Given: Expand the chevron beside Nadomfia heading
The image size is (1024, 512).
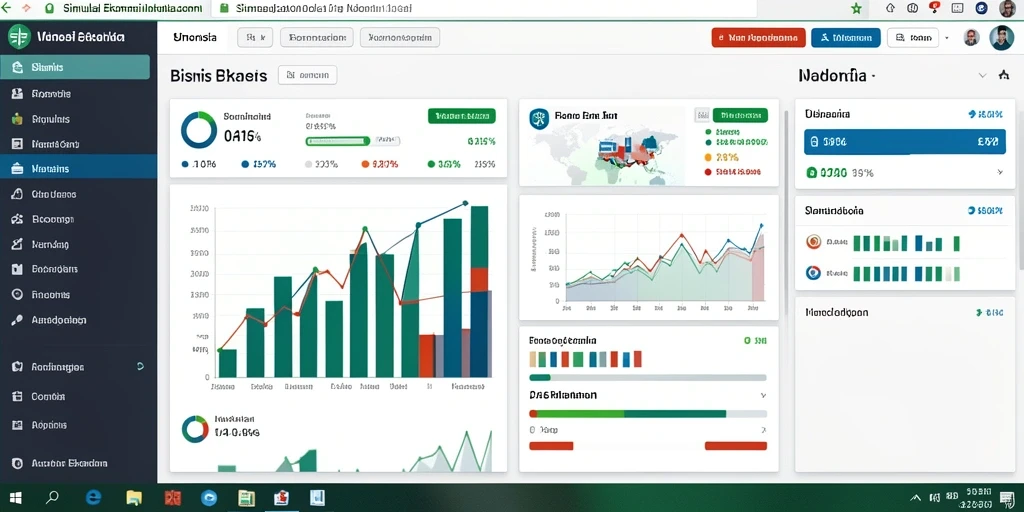Looking at the screenshot, I should [x=982, y=76].
